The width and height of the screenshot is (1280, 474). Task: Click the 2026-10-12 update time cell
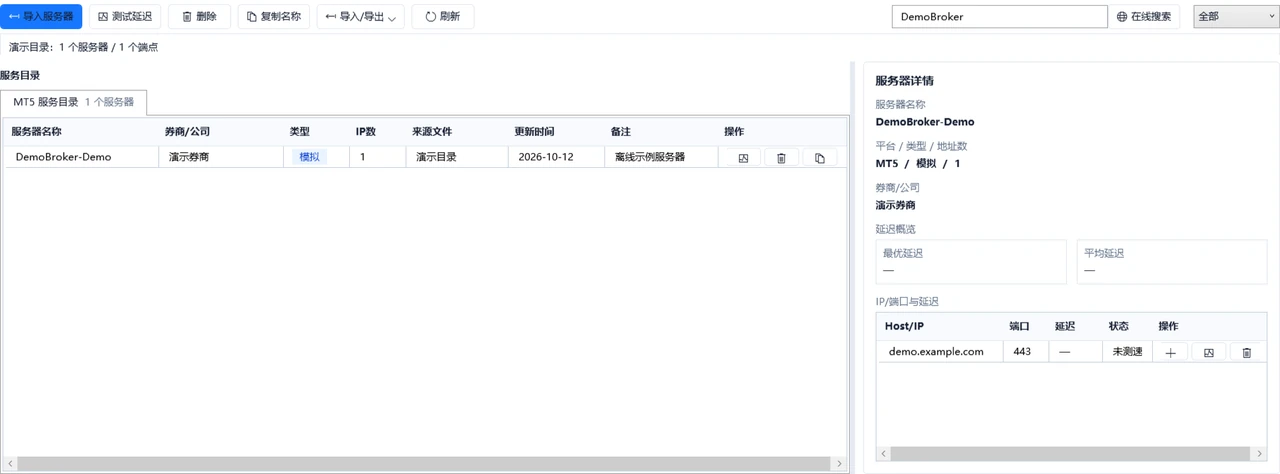pyautogui.click(x=556, y=157)
